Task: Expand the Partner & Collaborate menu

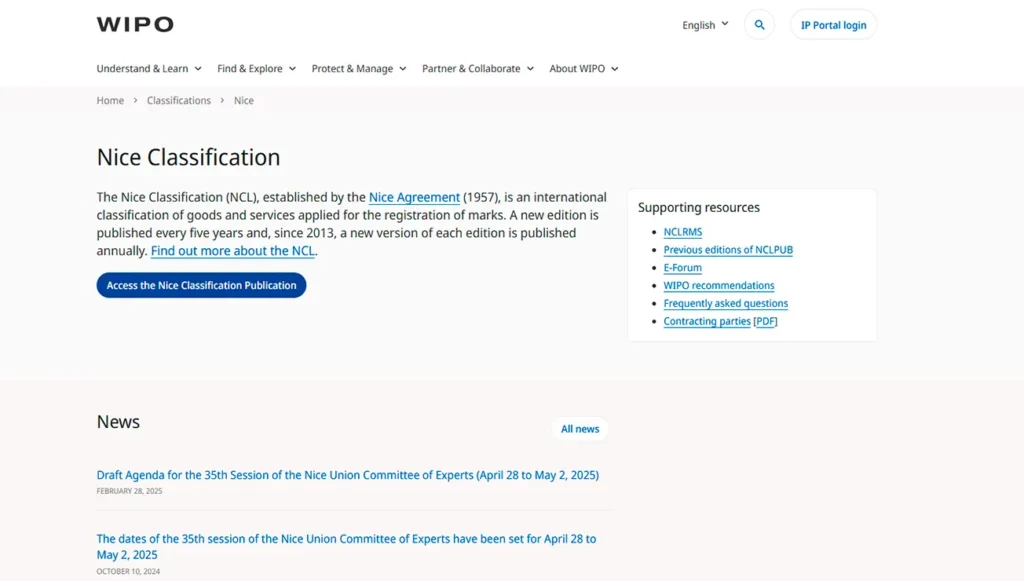Action: (477, 69)
